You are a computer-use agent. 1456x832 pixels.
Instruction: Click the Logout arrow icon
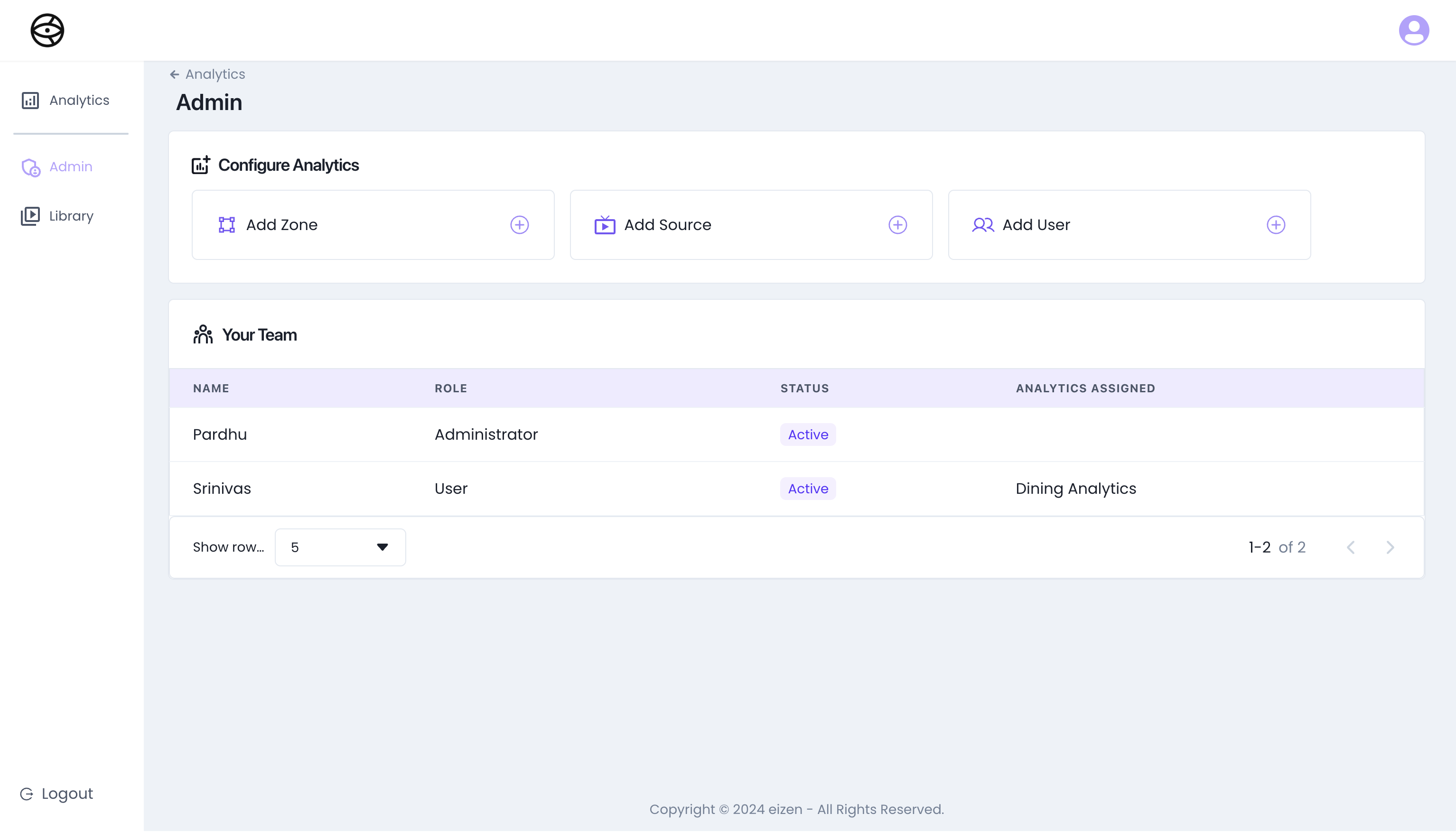26,794
